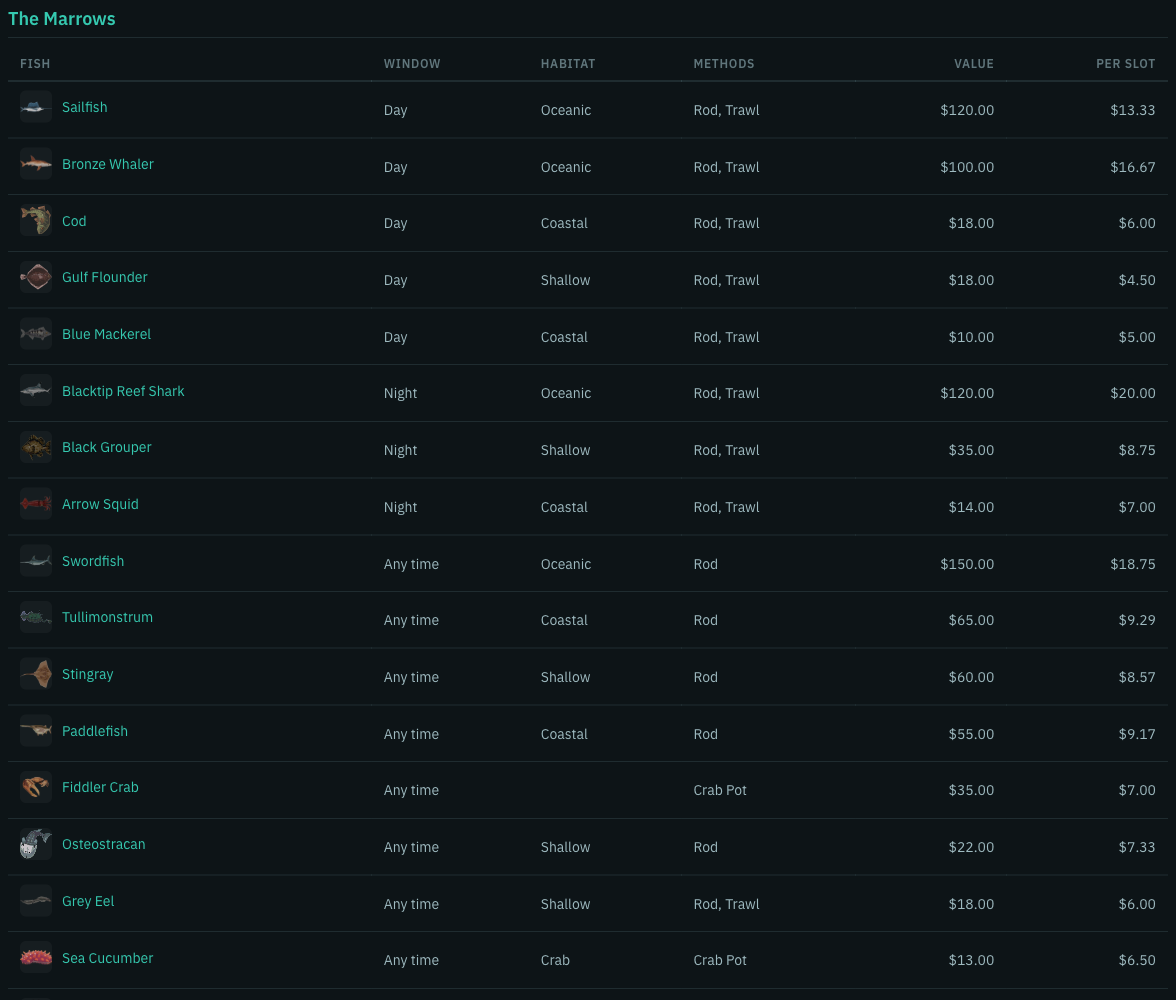
Task: Sort by the HABITAT column header
Action: [x=568, y=64]
